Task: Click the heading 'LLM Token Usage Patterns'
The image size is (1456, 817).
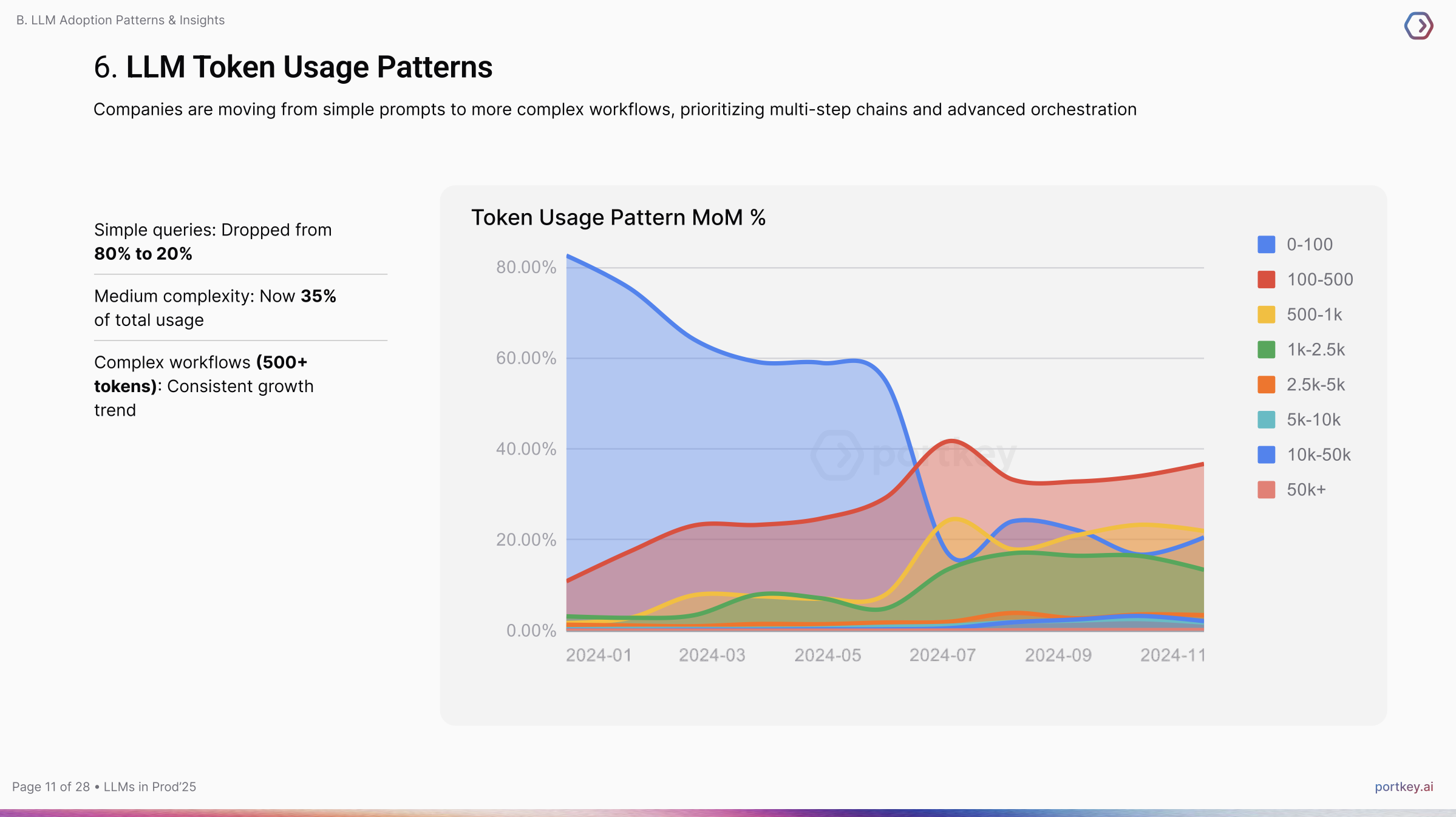Action: 308,67
